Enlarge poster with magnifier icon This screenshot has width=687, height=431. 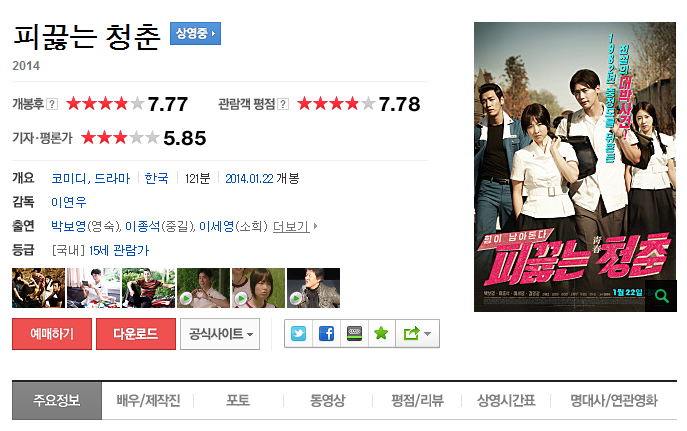pyautogui.click(x=661, y=296)
